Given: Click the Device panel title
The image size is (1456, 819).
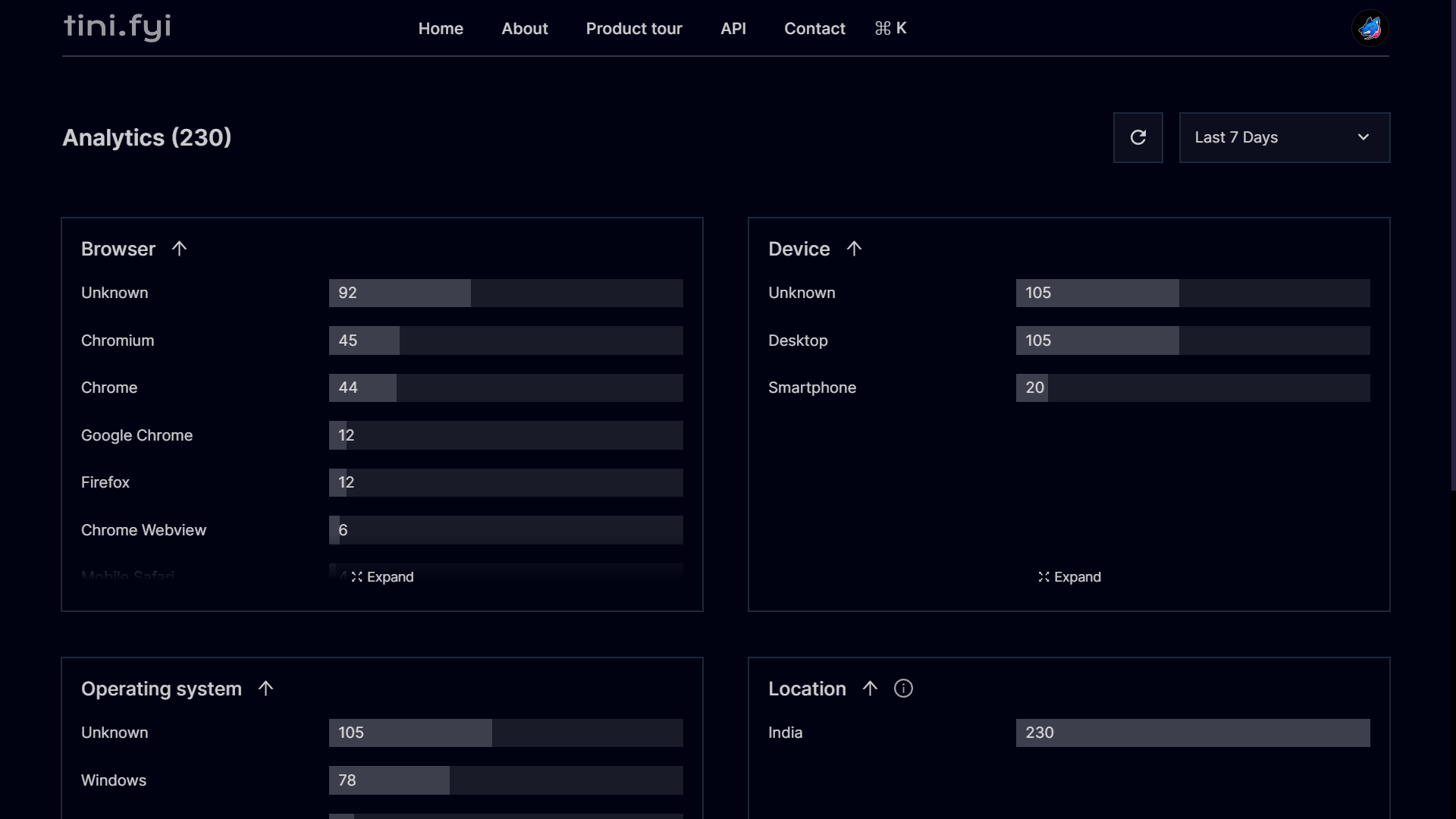Looking at the screenshot, I should coord(799,249).
